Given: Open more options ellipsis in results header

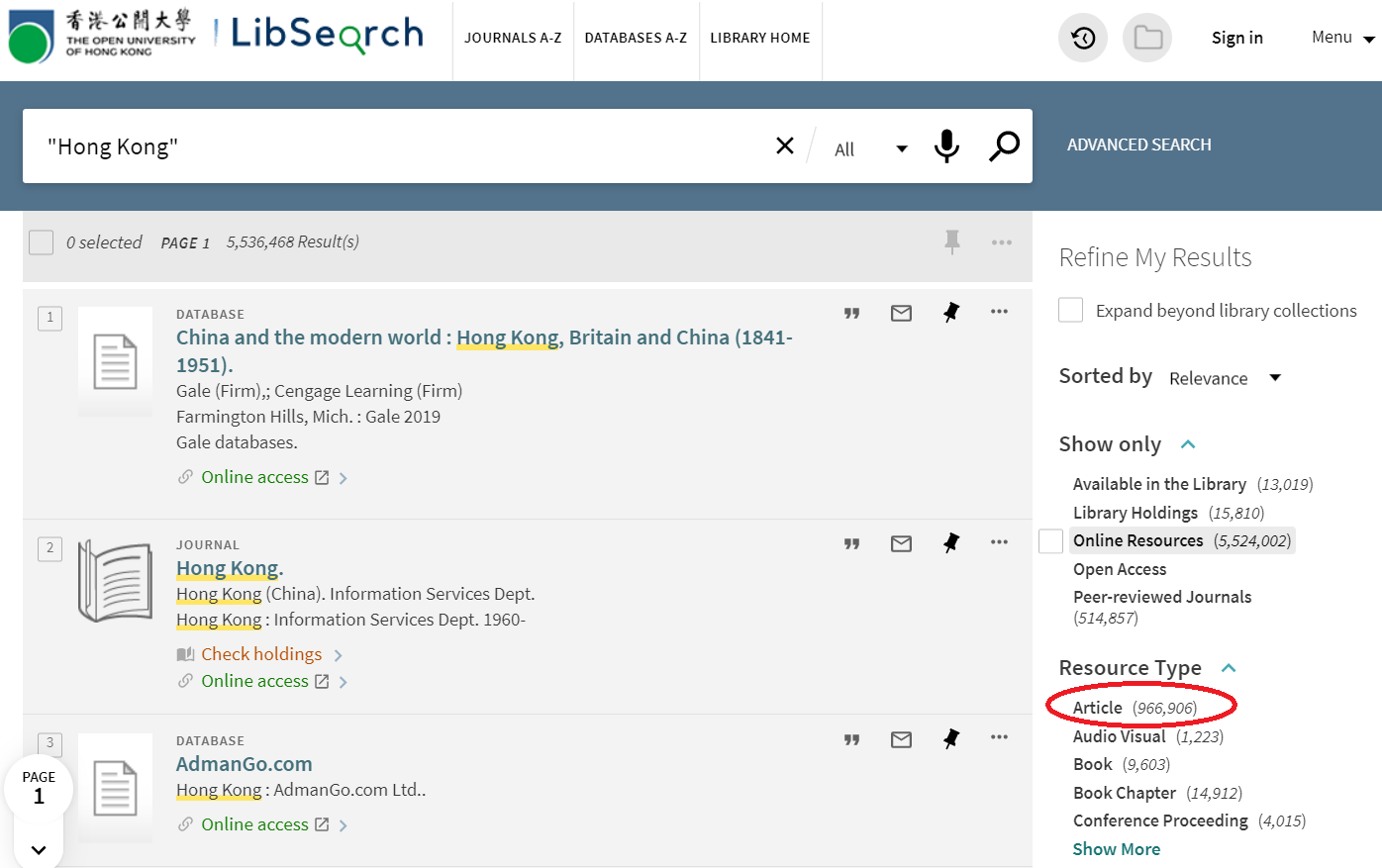Looking at the screenshot, I should point(1002,242).
